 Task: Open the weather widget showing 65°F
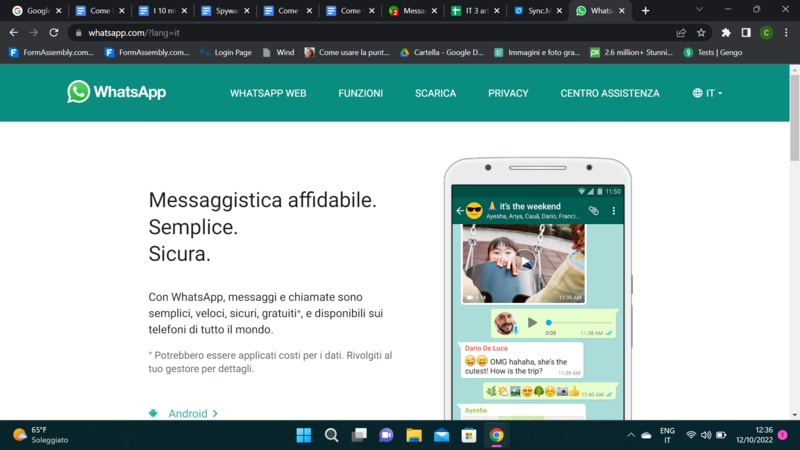coord(41,435)
